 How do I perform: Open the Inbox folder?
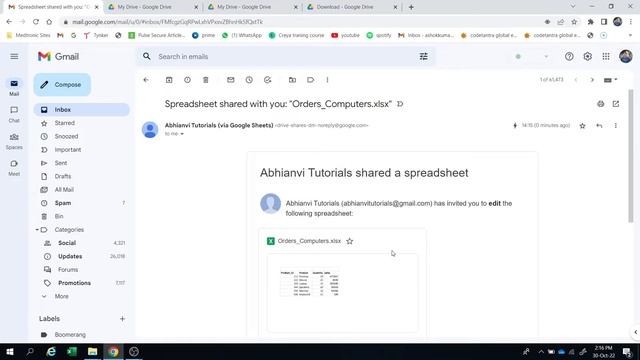82,110
